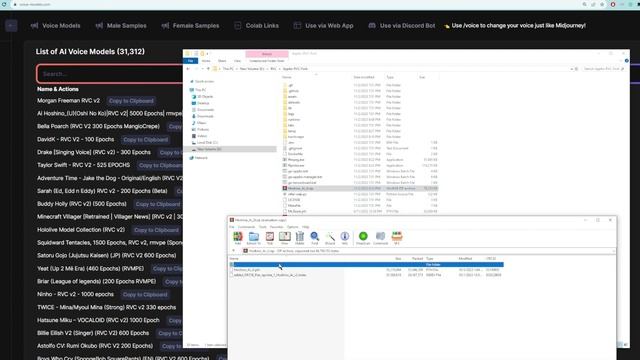Open WinRAR Help menu
Image resolution: width=640 pixels, height=360 pixels.
click(305, 227)
